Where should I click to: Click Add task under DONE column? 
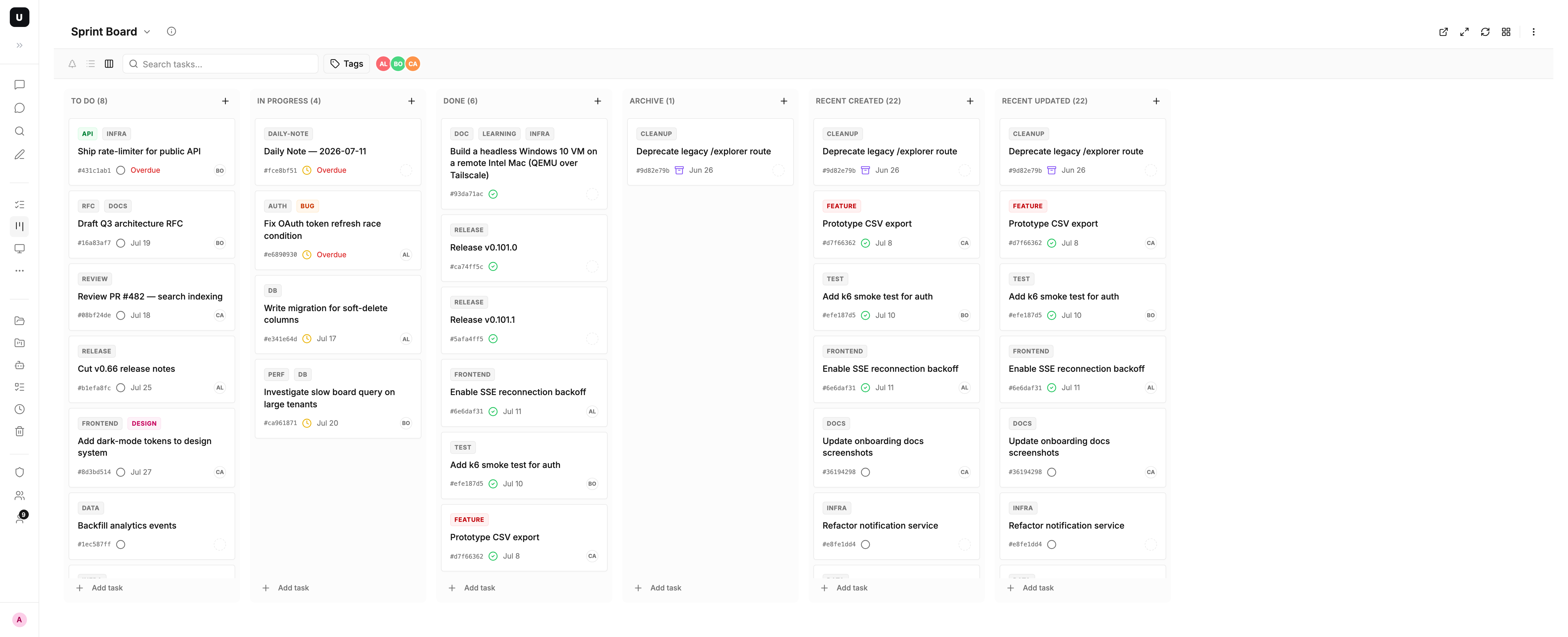[x=472, y=588]
